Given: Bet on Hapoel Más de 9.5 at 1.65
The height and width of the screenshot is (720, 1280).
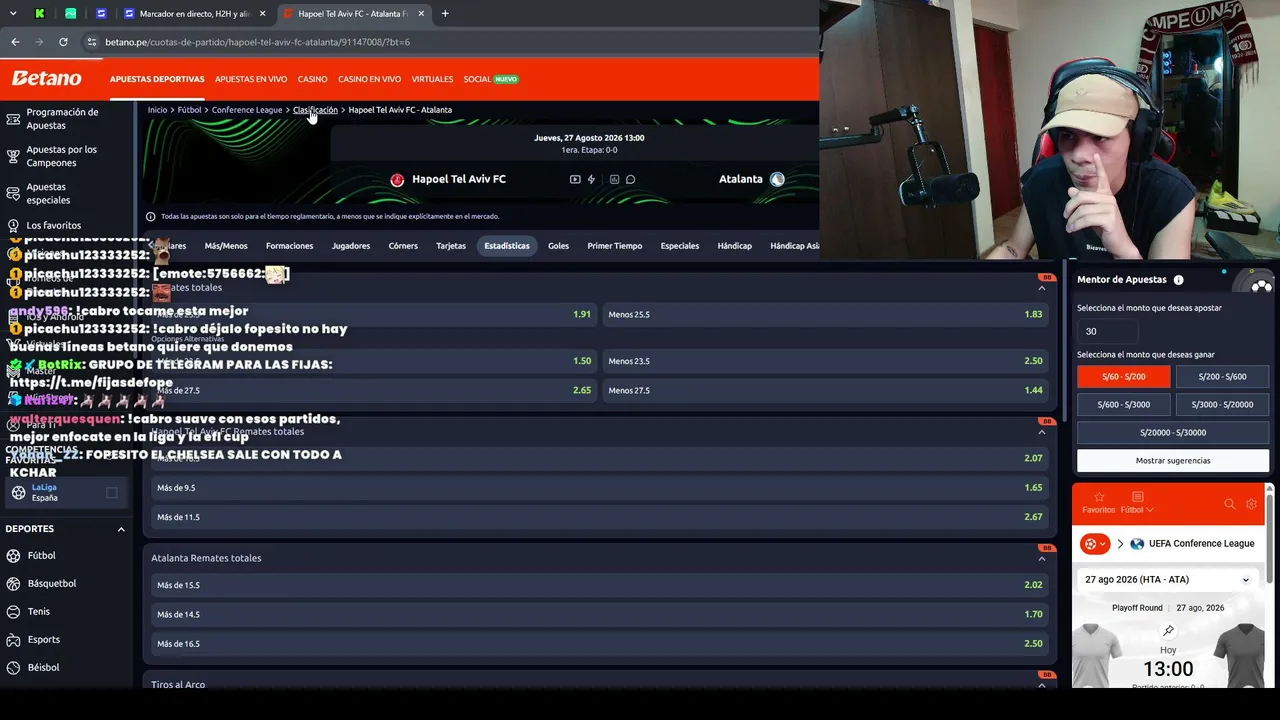Looking at the screenshot, I should point(599,488).
